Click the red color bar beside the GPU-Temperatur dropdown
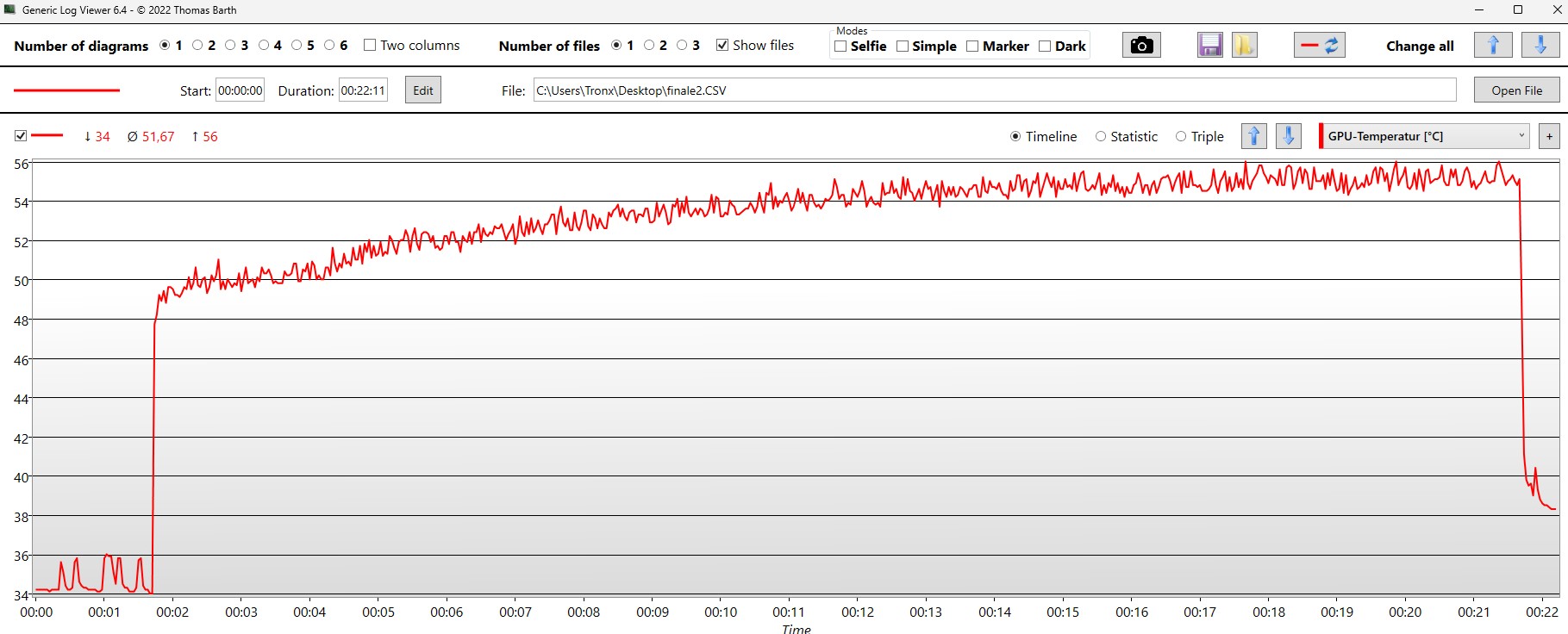The height and width of the screenshot is (634, 1568). (1321, 136)
